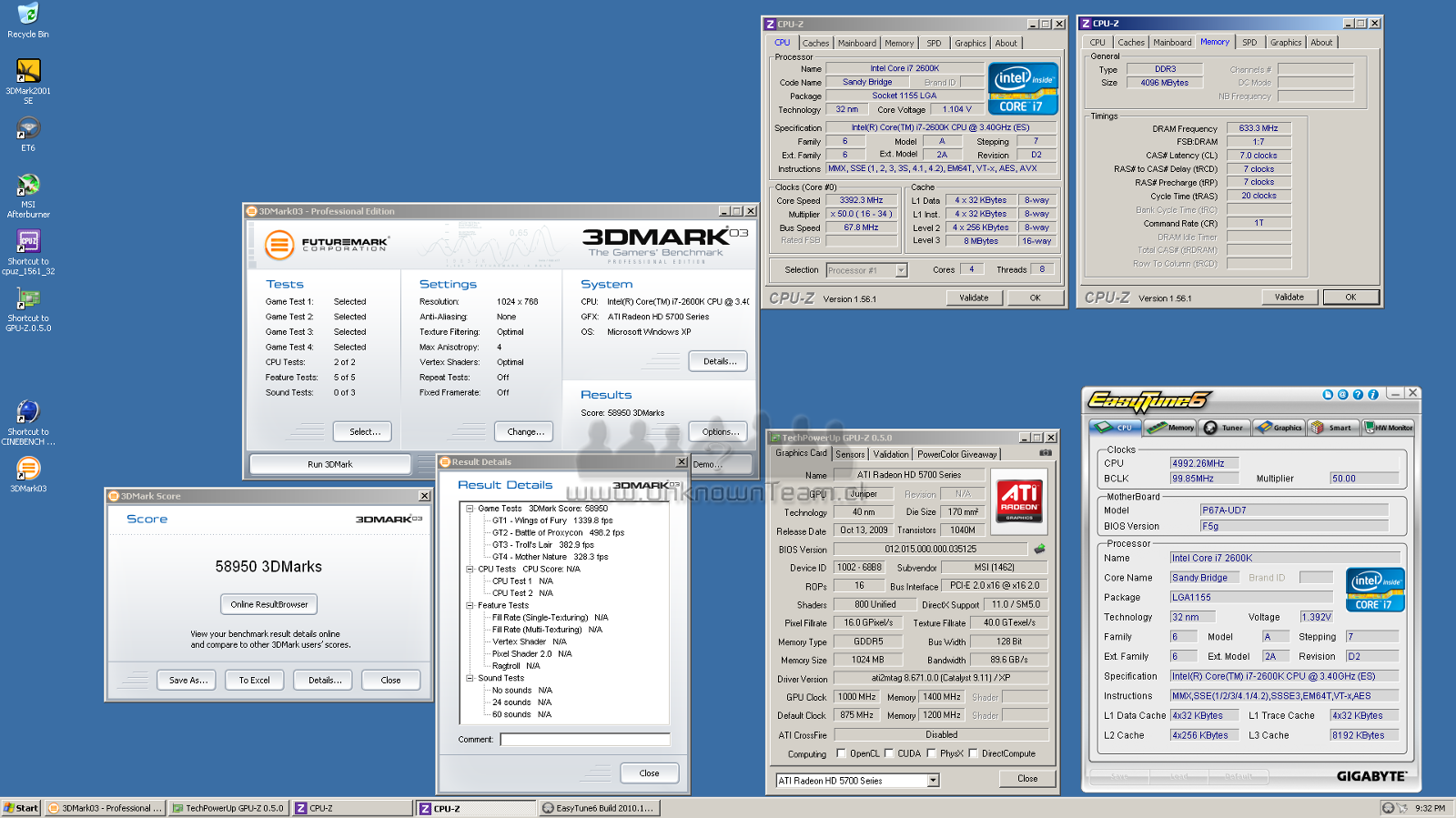Click the Options... button under Results
The image size is (1456, 818).
pyautogui.click(x=719, y=431)
